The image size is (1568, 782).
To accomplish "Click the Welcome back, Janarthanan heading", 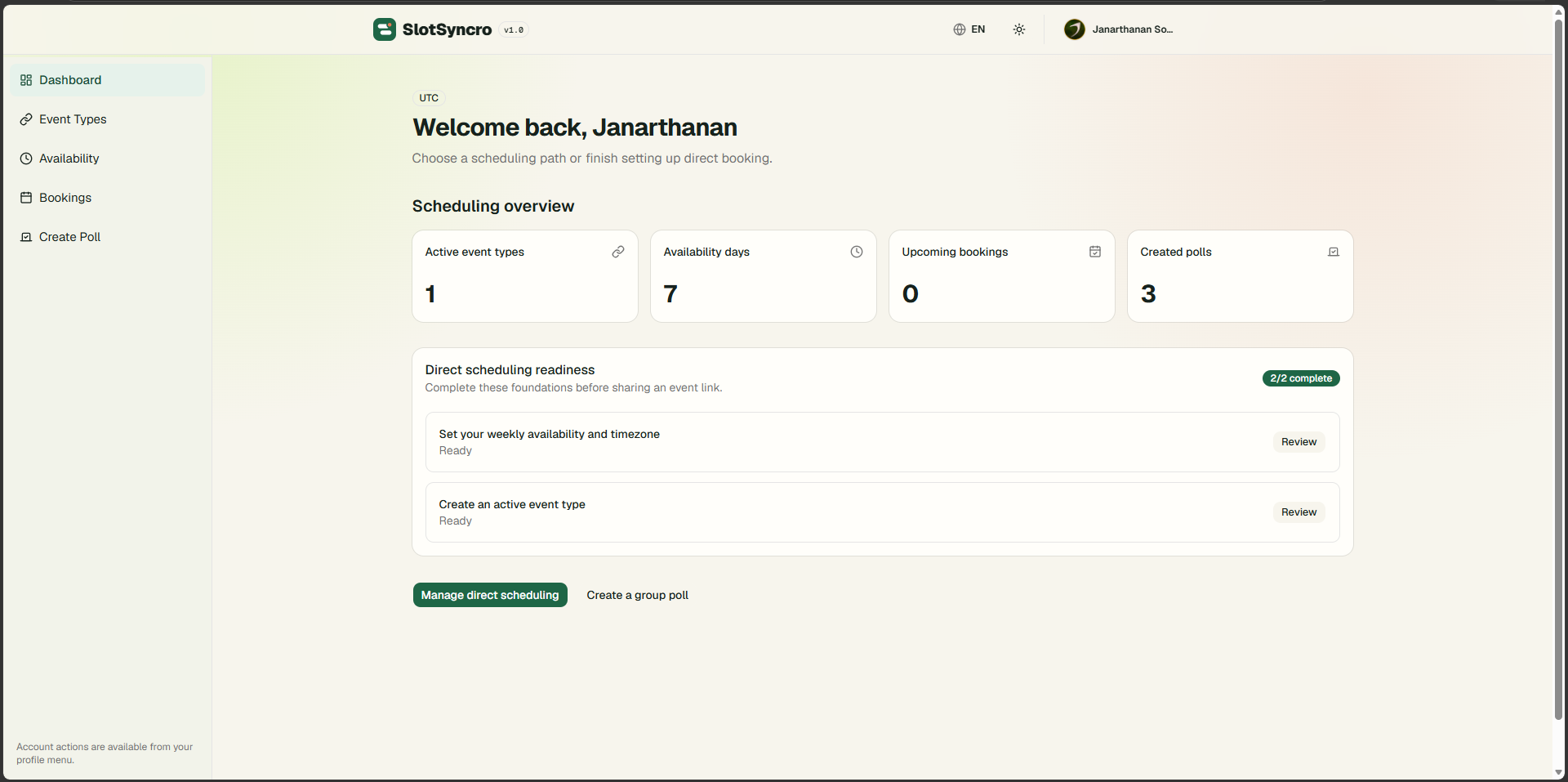I will coord(575,127).
